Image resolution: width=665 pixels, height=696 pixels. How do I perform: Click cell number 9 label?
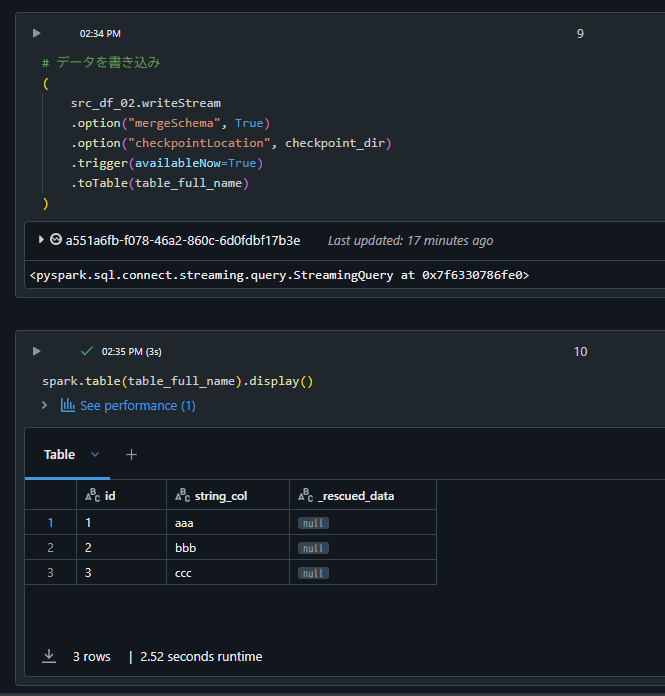pyautogui.click(x=580, y=34)
